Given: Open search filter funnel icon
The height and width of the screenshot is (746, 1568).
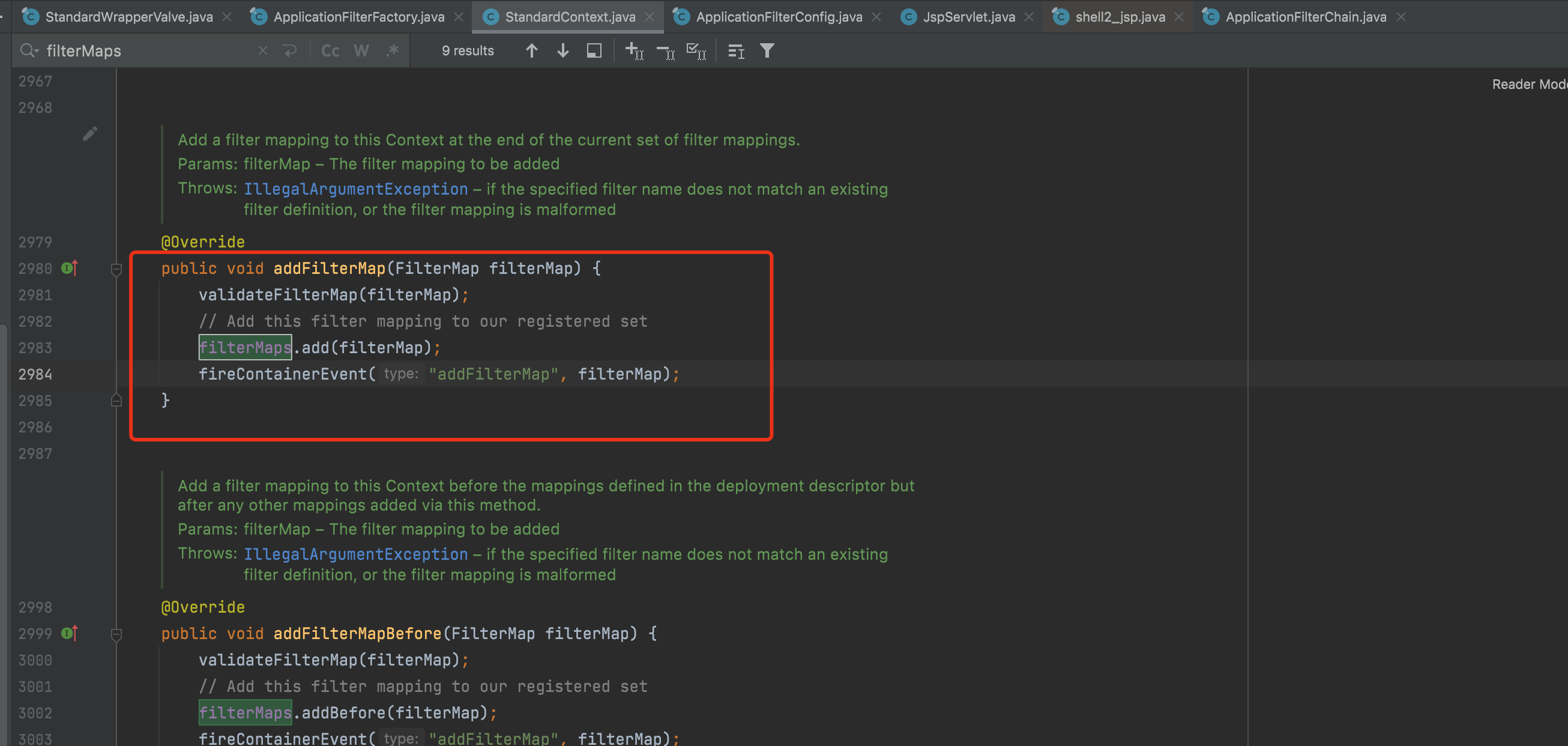Looking at the screenshot, I should (x=767, y=50).
